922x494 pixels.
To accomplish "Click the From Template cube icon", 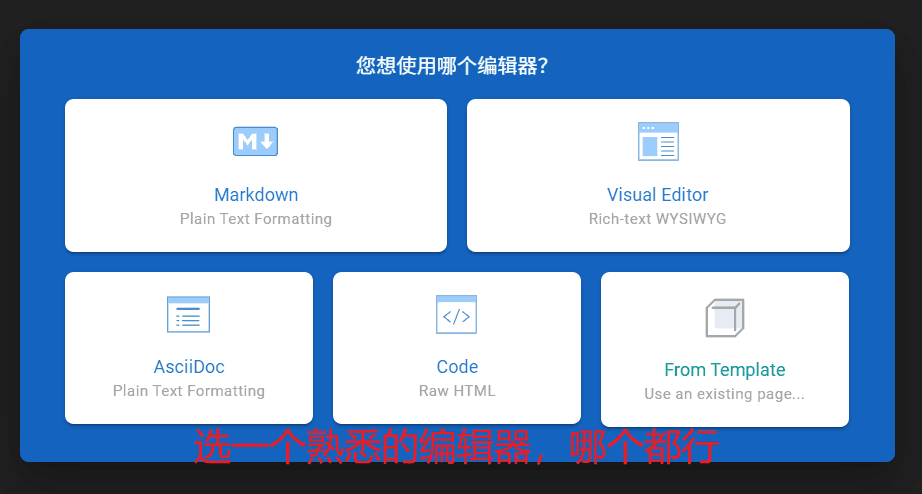I will [x=724, y=318].
